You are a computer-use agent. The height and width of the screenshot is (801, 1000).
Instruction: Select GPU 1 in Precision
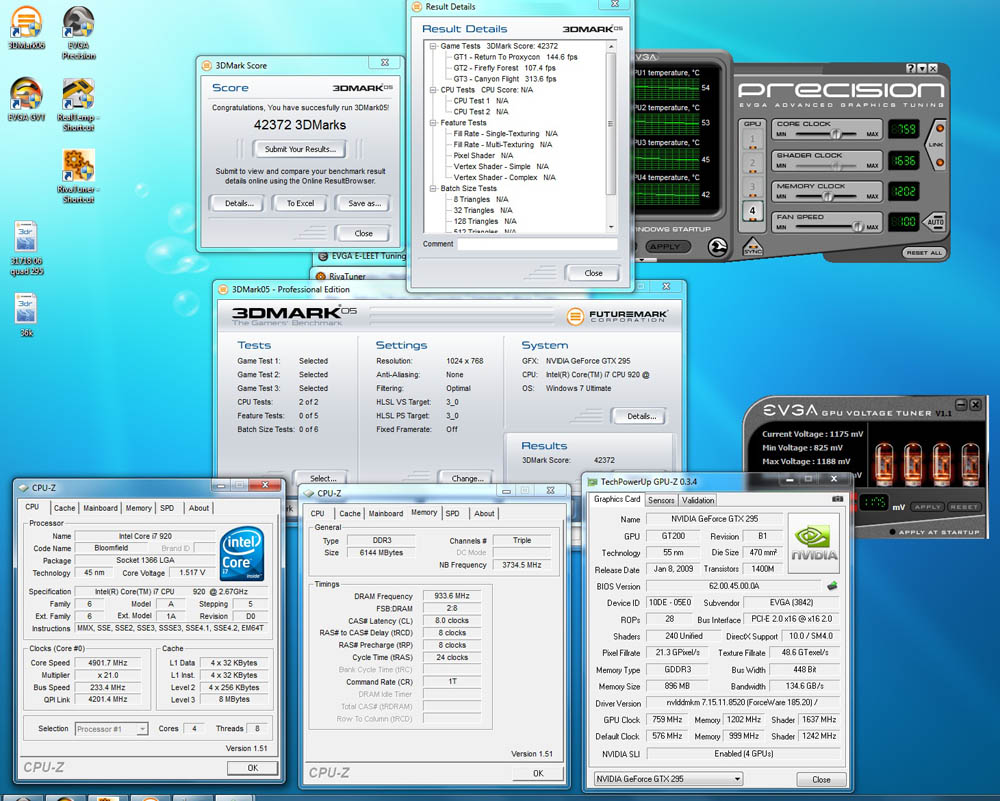pyautogui.click(x=753, y=140)
